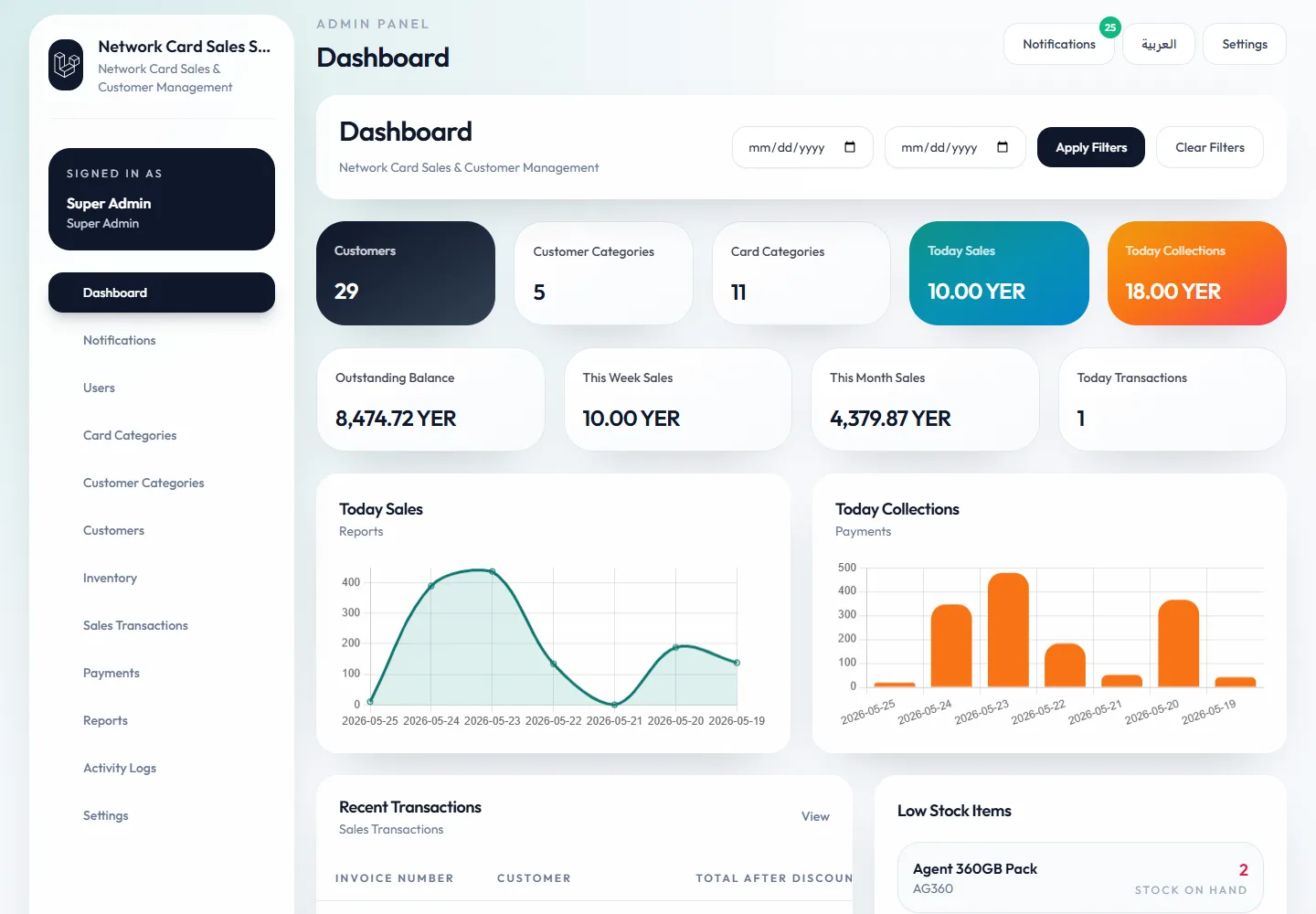Click the Customer Categories 5 card
Viewport: 1316px width, 914px height.
603,273
